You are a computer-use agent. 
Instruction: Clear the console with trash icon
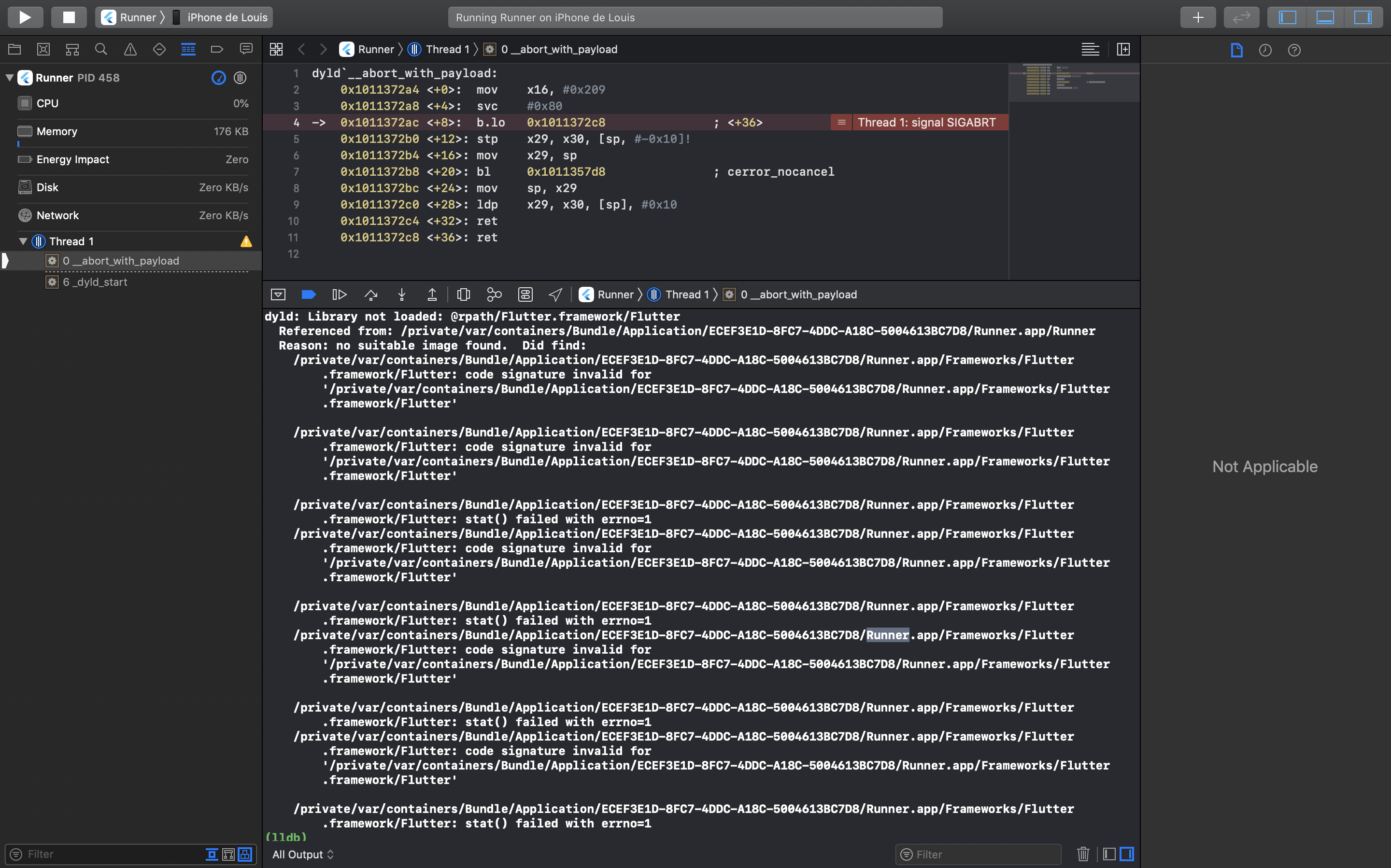(x=1082, y=854)
